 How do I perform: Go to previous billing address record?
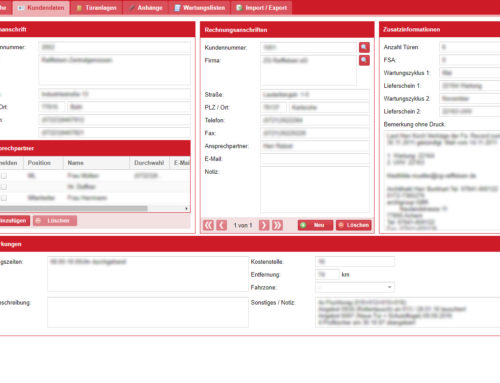click(x=222, y=225)
